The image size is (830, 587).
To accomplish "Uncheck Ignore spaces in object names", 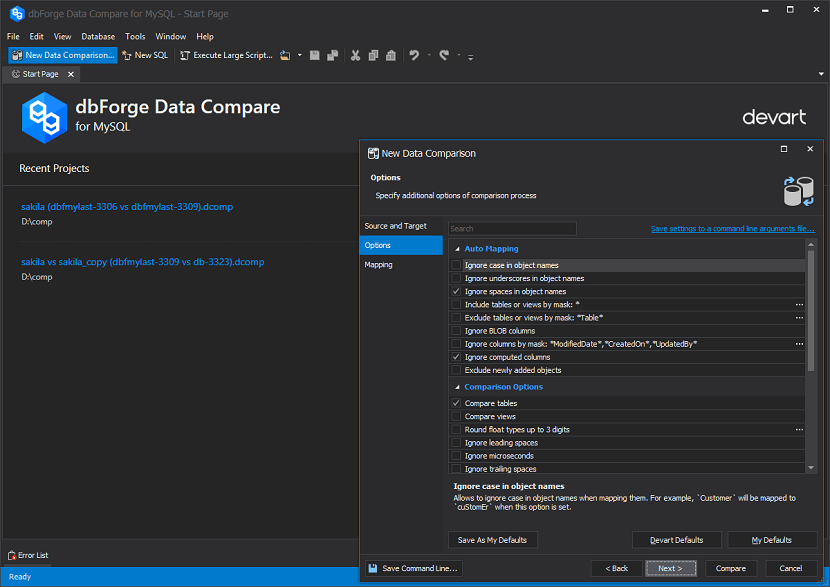I will [x=456, y=292].
